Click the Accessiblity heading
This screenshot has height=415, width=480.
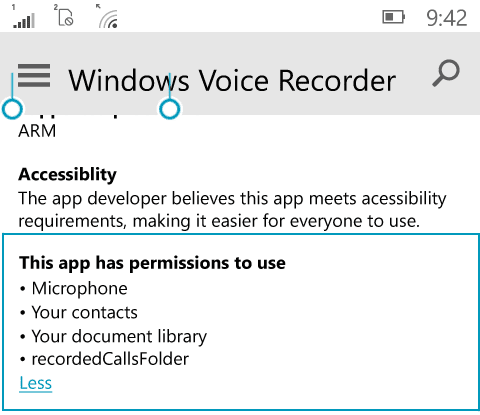click(67, 174)
